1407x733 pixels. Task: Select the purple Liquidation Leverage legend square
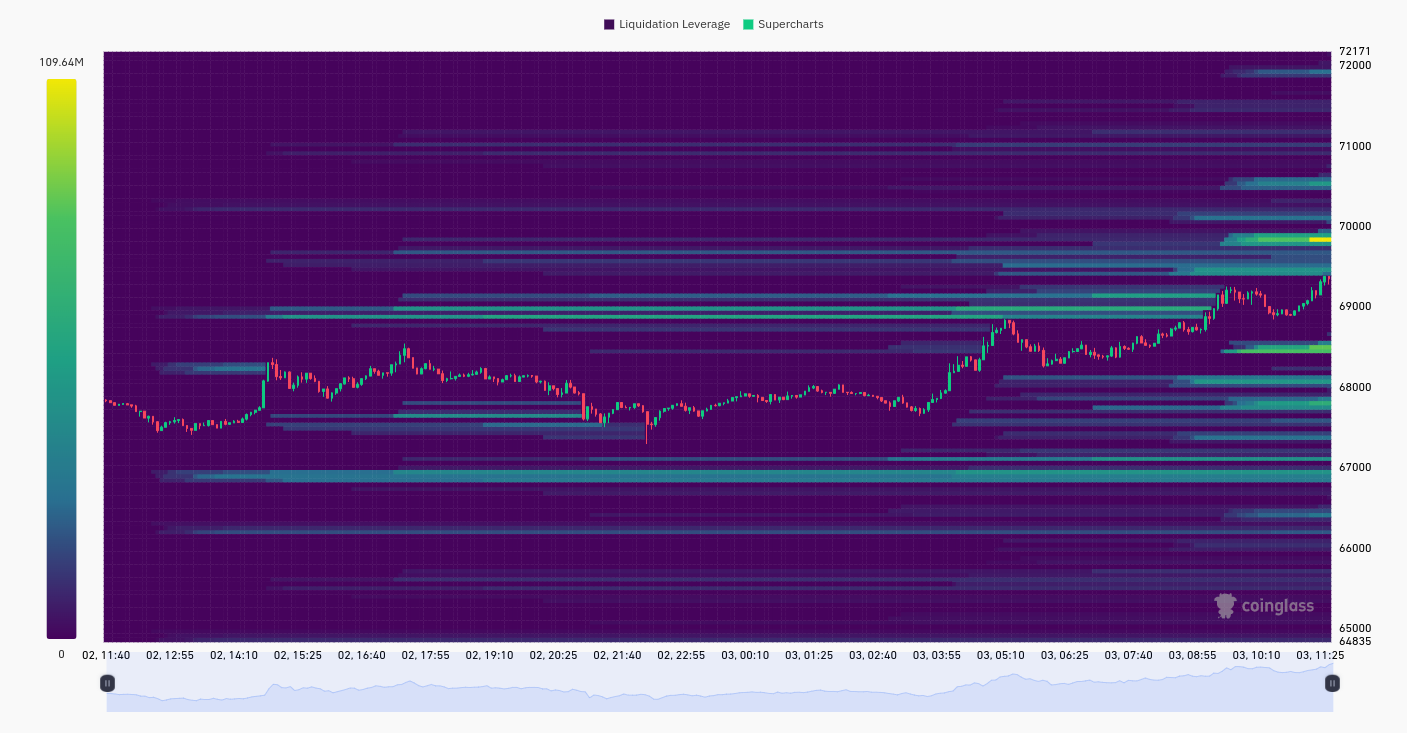point(608,24)
